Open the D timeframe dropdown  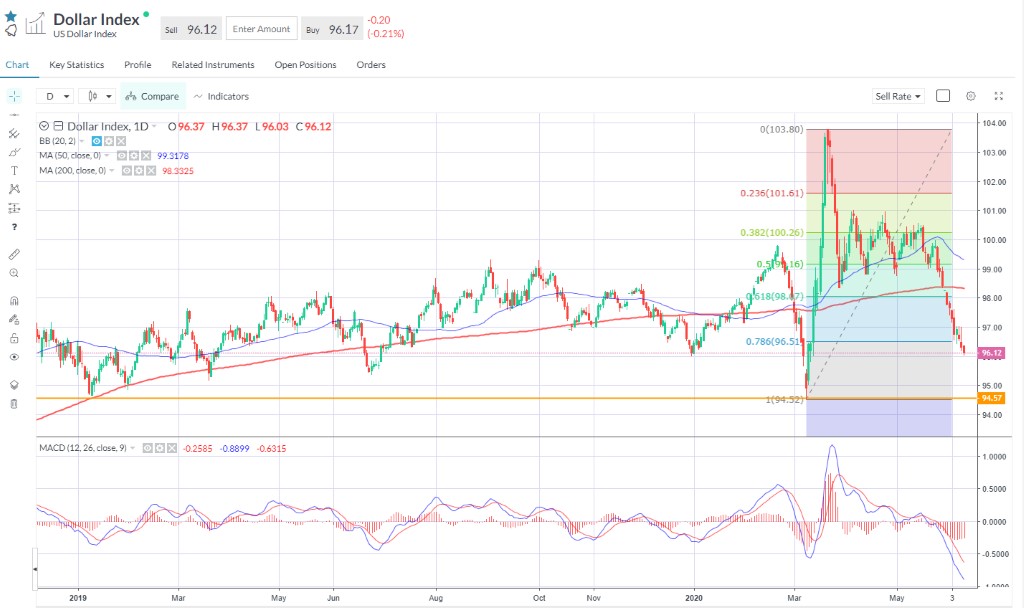coord(56,96)
